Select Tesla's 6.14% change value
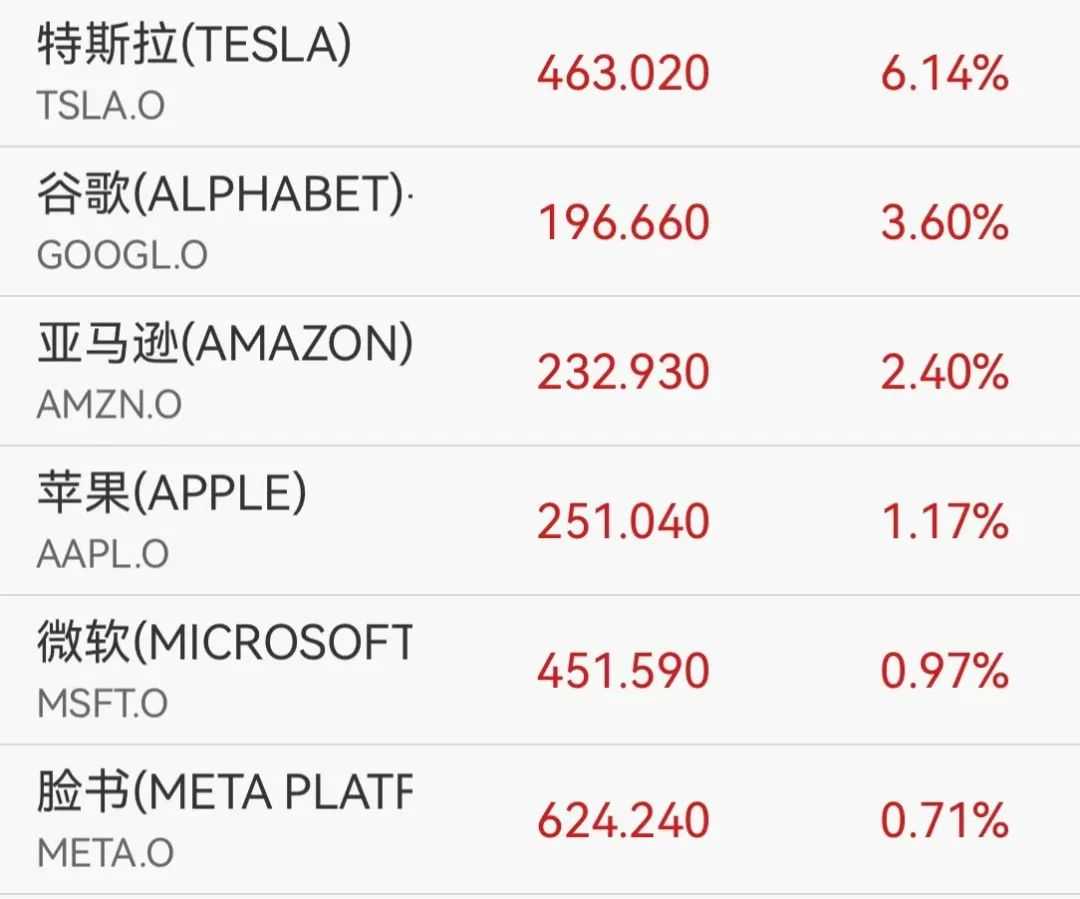Image resolution: width=1080 pixels, height=899 pixels. point(944,75)
